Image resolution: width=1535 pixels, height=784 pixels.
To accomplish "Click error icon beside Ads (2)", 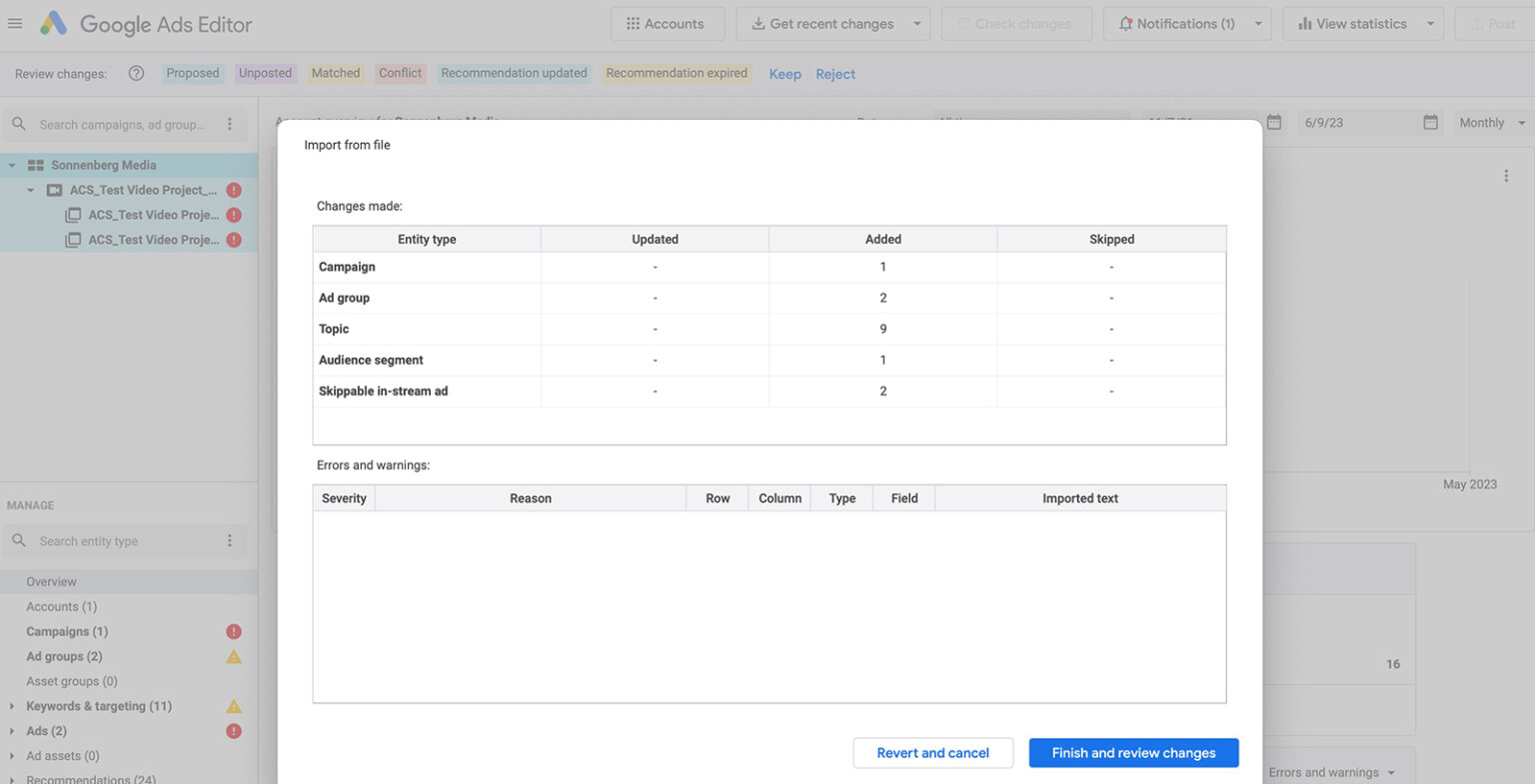I will coord(234,731).
